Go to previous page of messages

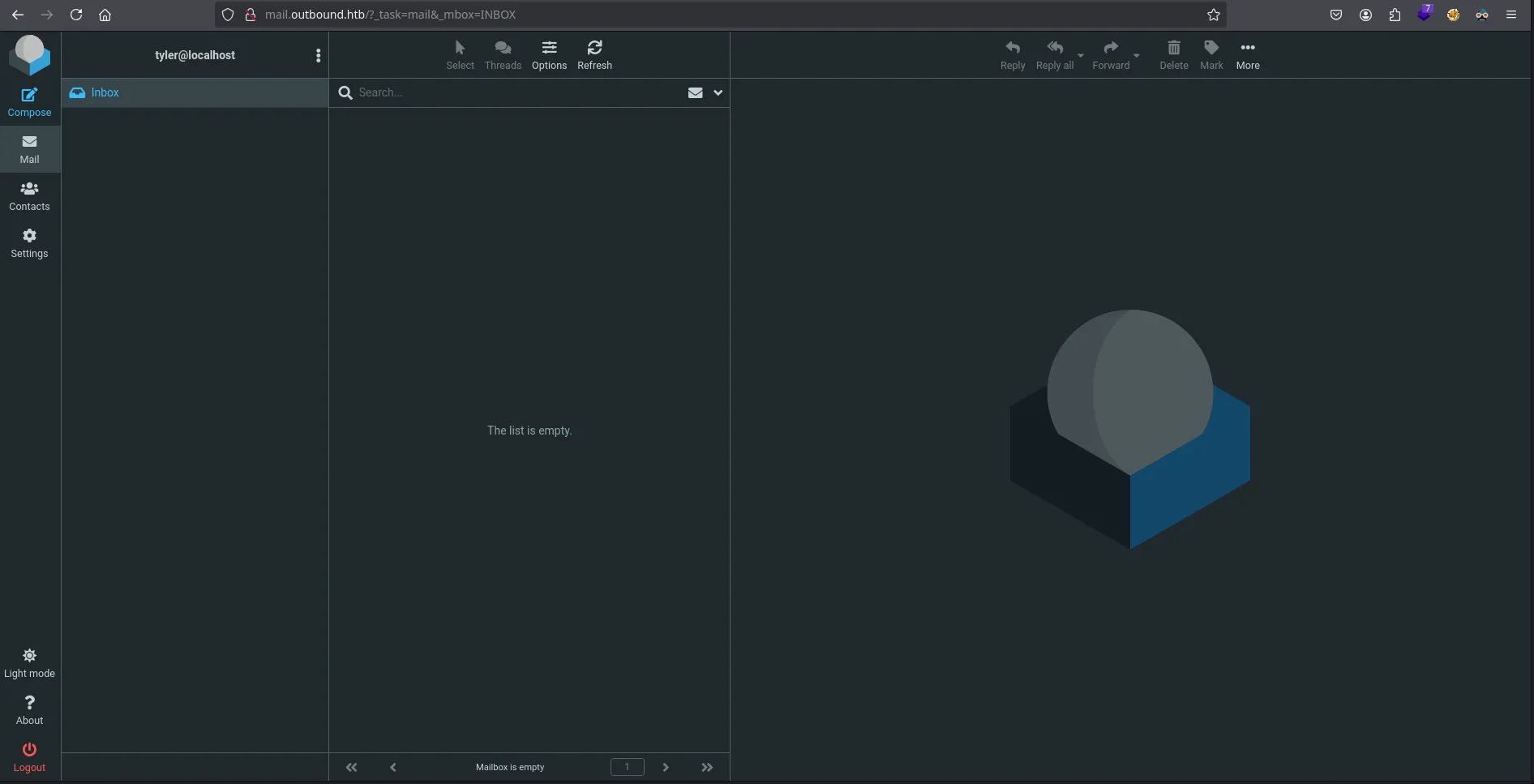click(393, 767)
